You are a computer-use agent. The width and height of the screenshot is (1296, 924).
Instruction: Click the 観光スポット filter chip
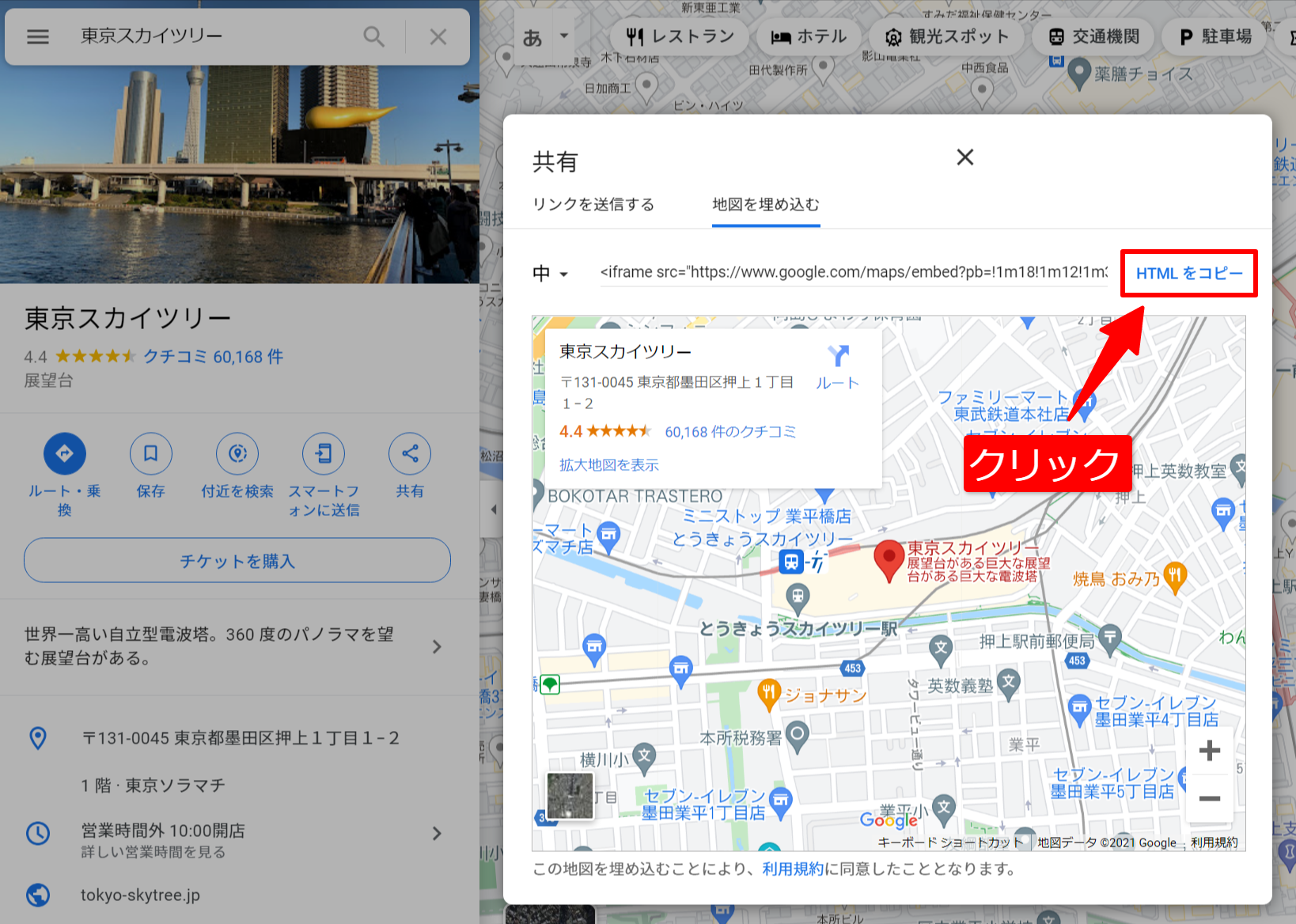tap(946, 36)
